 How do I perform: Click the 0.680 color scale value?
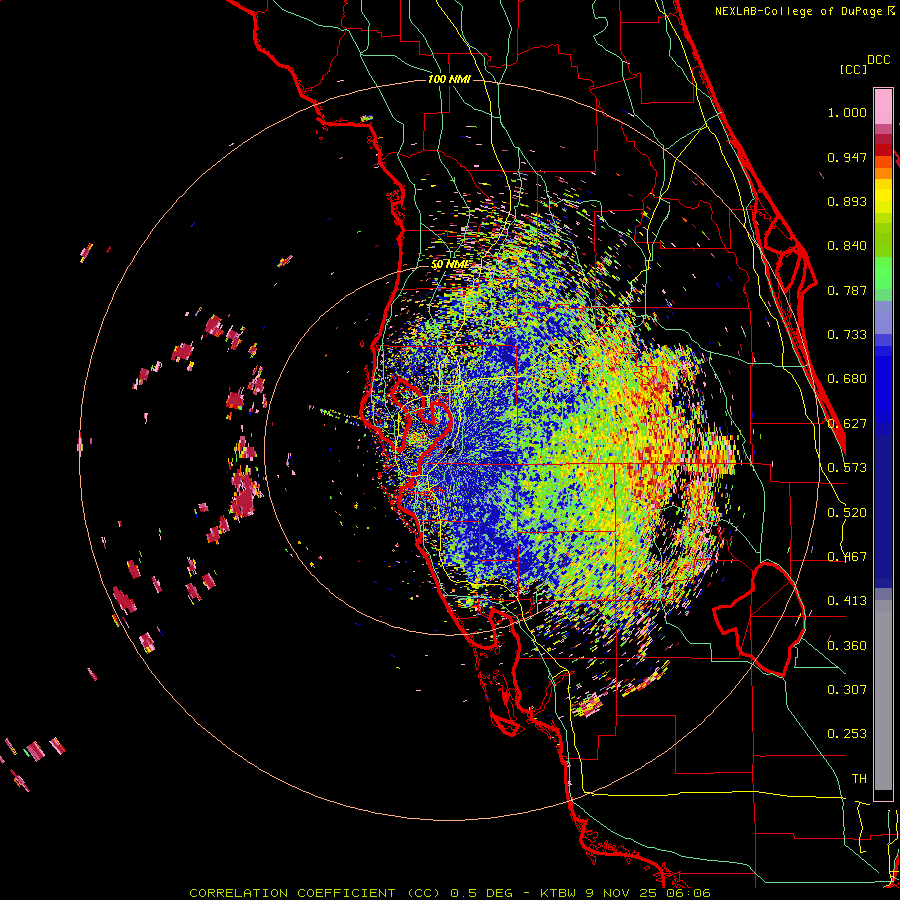pos(847,379)
